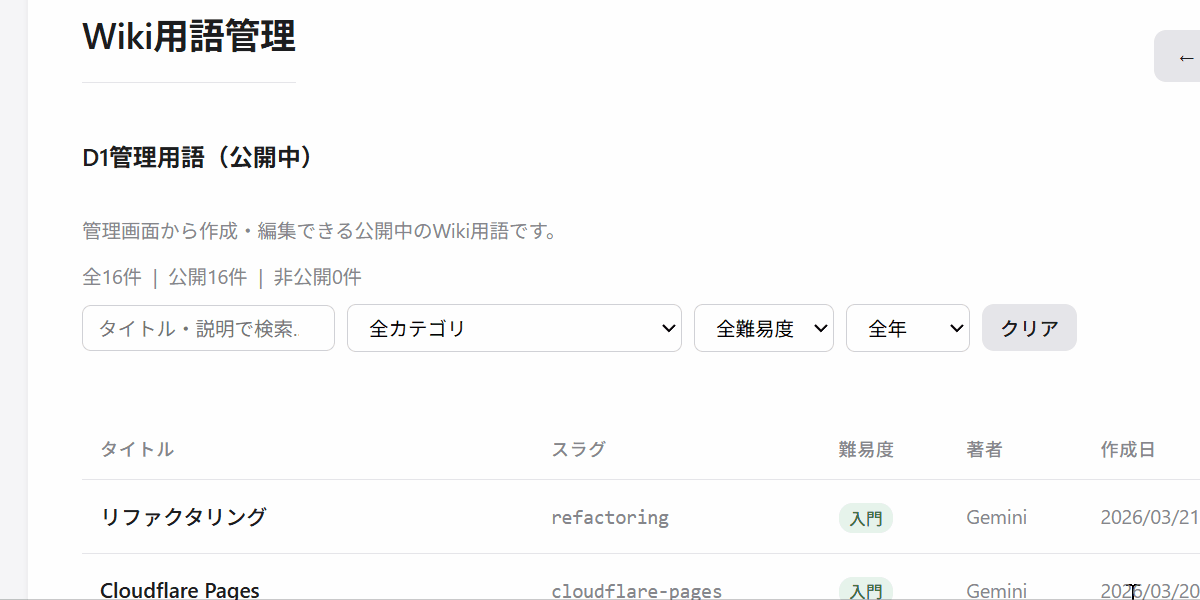Click the cloudflare-pages slug text

636,591
